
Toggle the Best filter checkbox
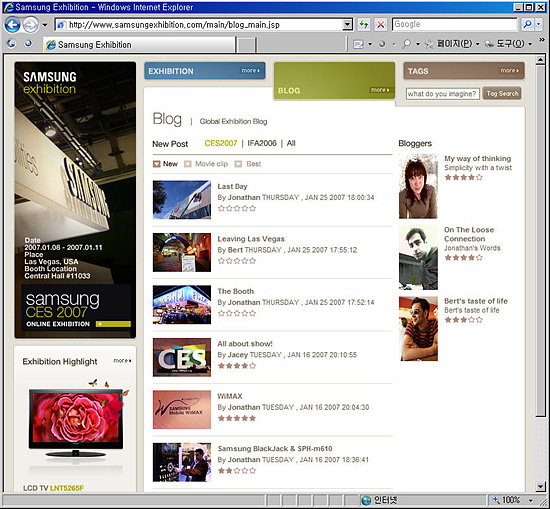[238, 164]
